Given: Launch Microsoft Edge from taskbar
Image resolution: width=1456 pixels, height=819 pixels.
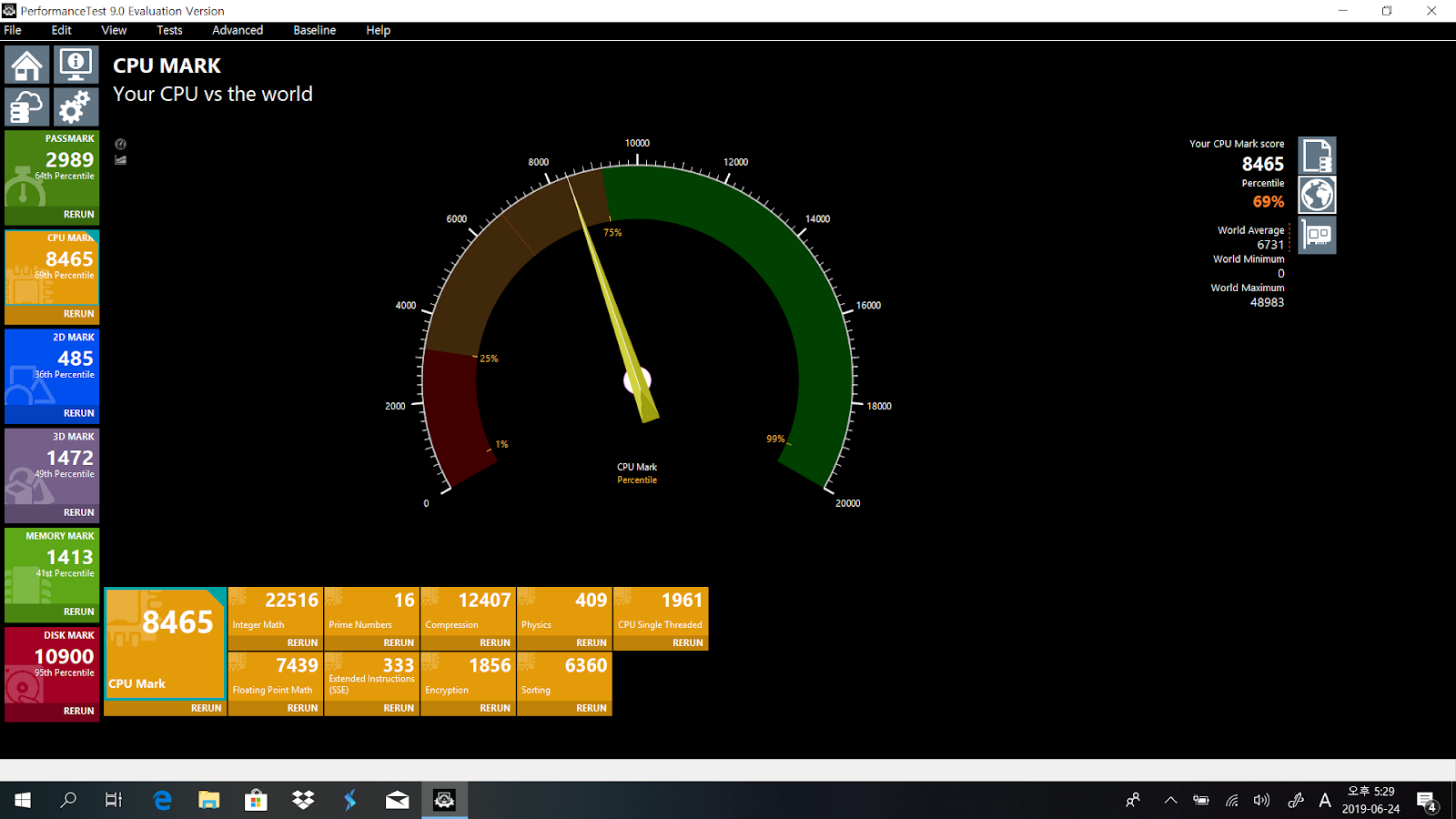Looking at the screenshot, I should [x=162, y=800].
